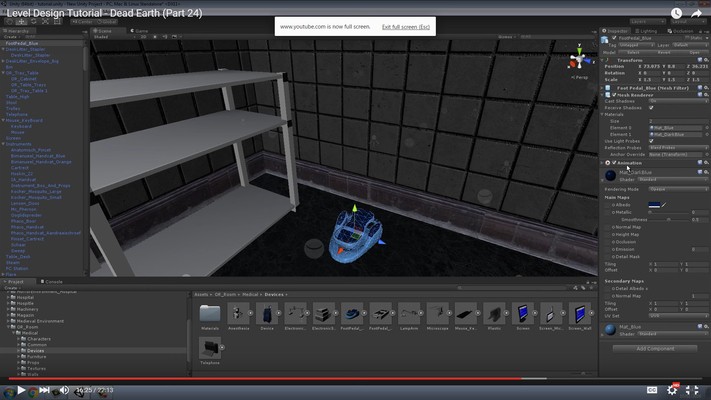
Task: Toggle scene audio button
Action: click(165, 37)
